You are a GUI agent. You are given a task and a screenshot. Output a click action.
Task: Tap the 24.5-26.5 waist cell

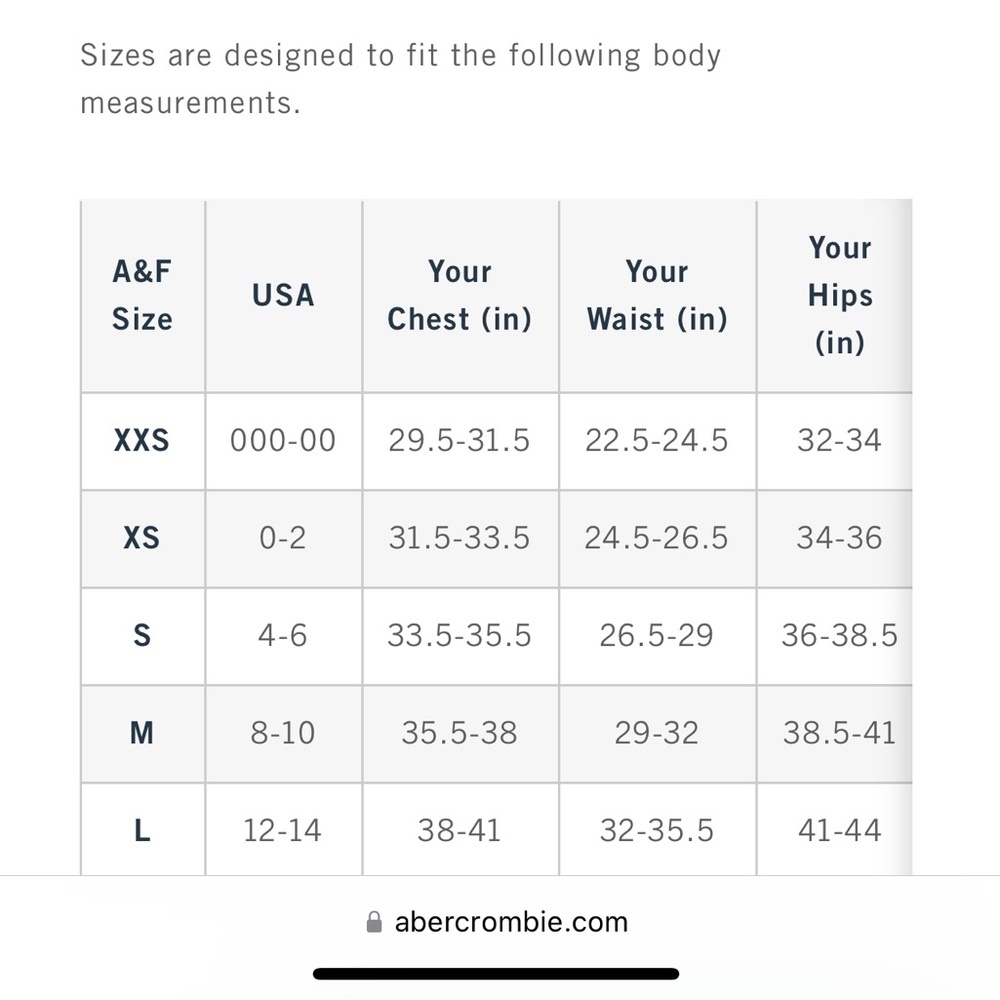656,538
